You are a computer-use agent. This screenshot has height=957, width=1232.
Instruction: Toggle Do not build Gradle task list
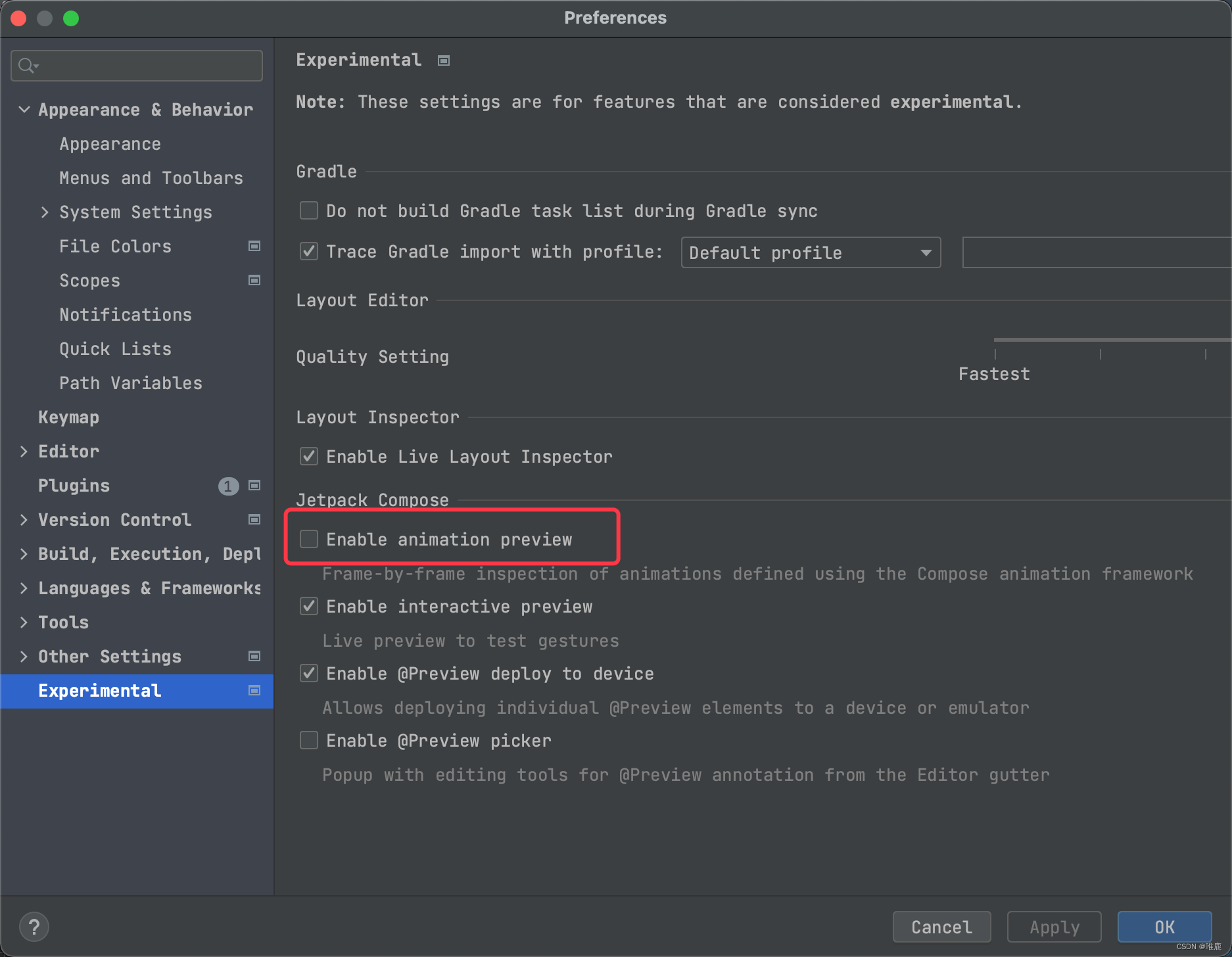[x=309, y=210]
